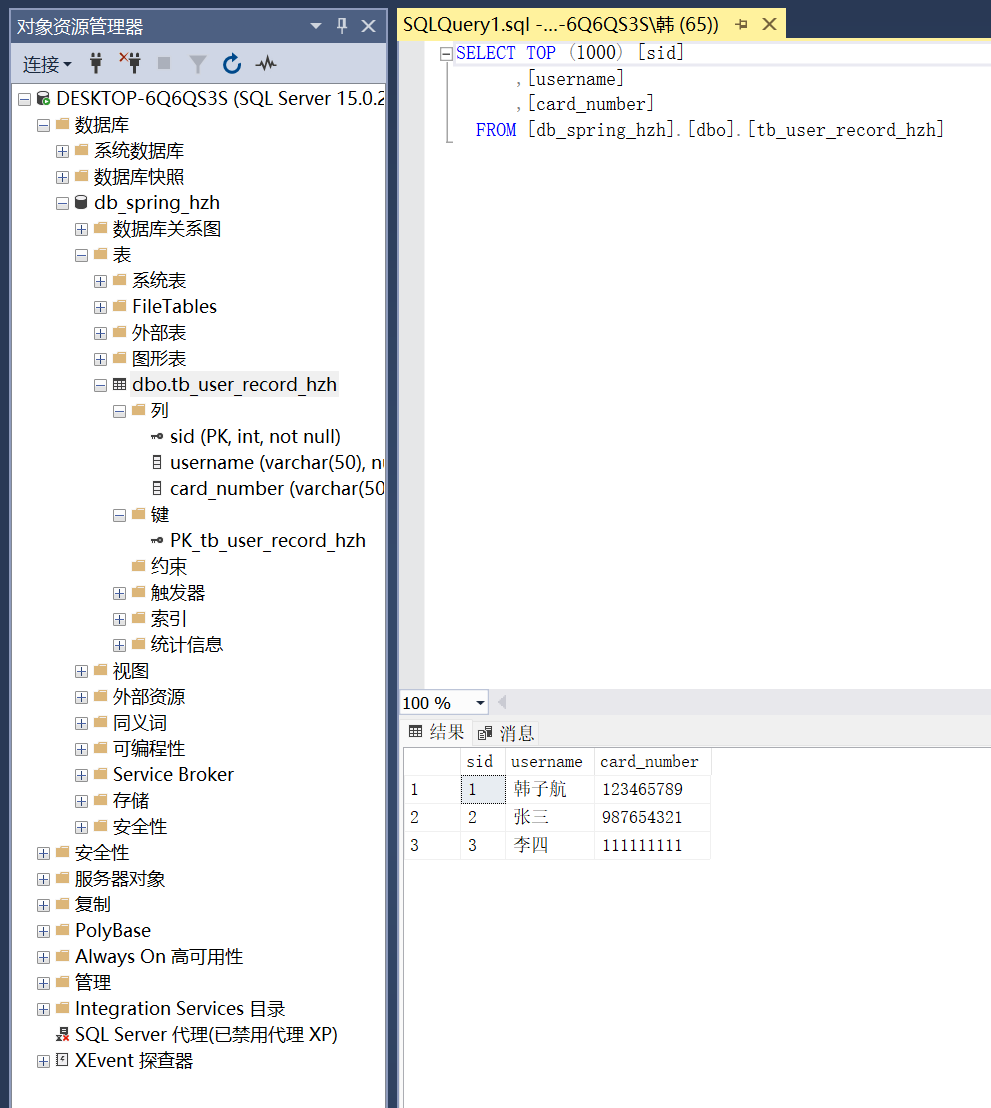
Task: Select the cell containing 123465789
Action: pyautogui.click(x=652, y=789)
